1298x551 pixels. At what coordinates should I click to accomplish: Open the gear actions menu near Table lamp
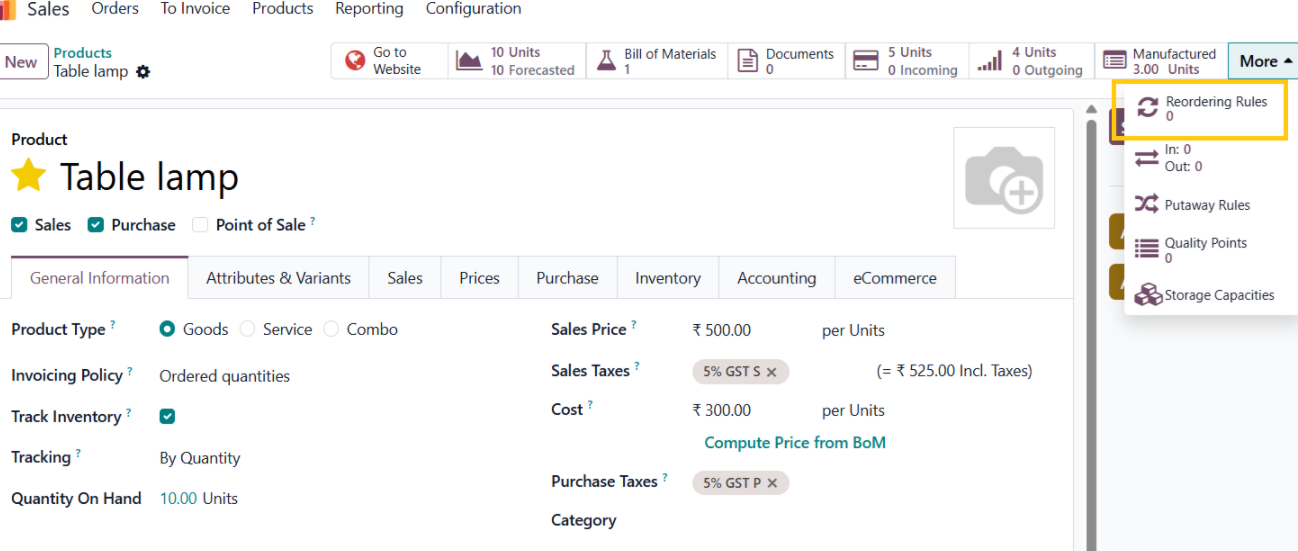pos(143,72)
